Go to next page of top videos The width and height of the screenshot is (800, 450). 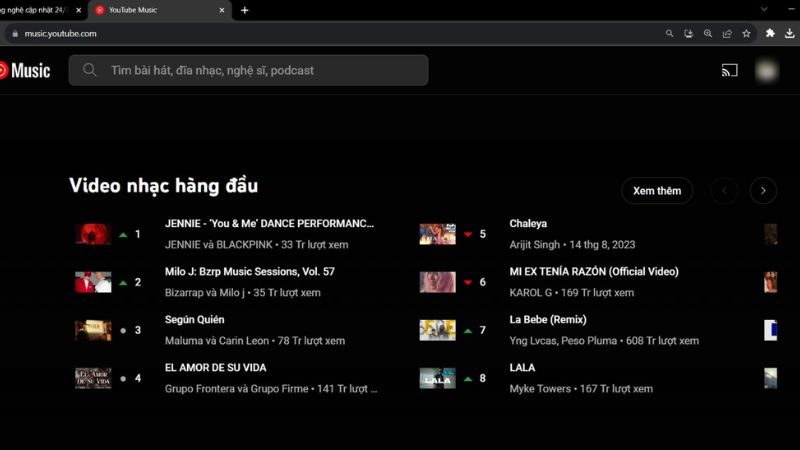tap(763, 191)
